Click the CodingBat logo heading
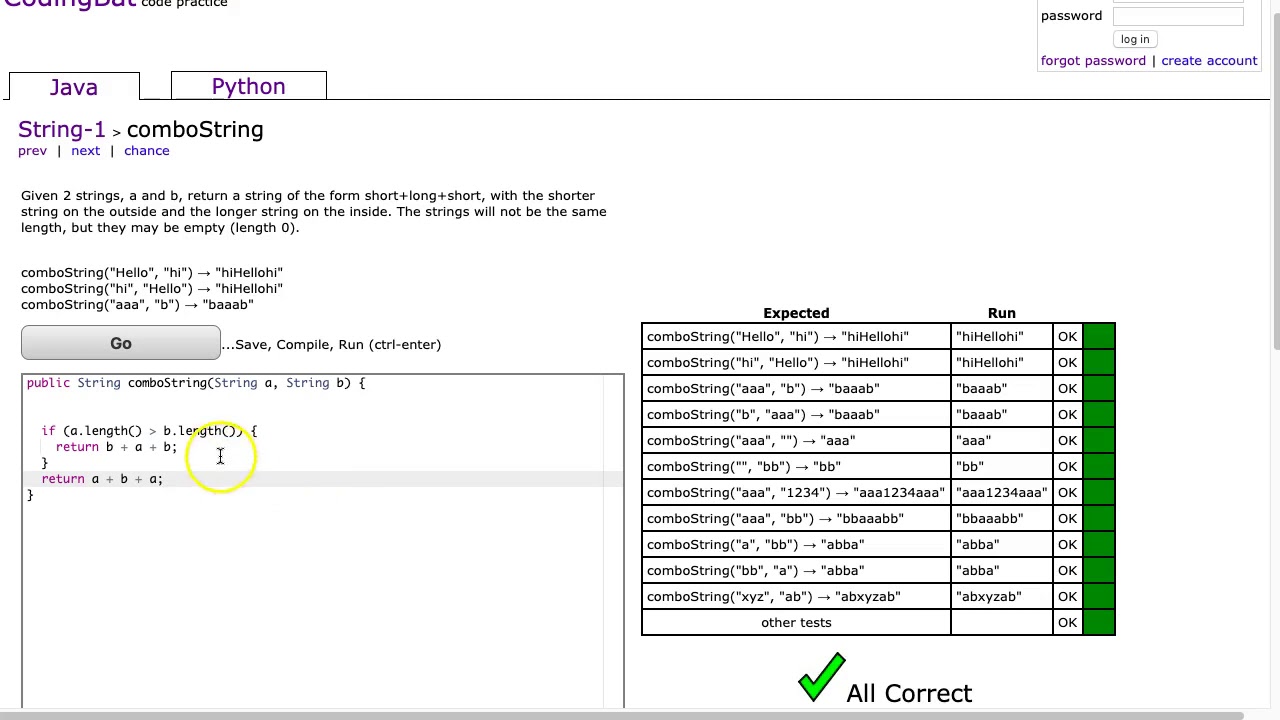The height and width of the screenshot is (720, 1280). 70,4
